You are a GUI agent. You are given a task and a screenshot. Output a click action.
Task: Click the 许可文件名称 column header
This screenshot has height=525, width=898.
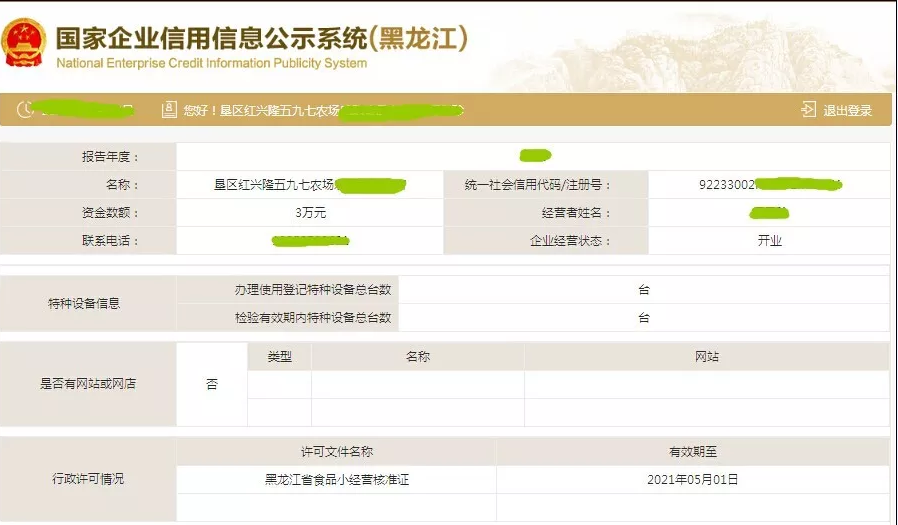pyautogui.click(x=337, y=452)
